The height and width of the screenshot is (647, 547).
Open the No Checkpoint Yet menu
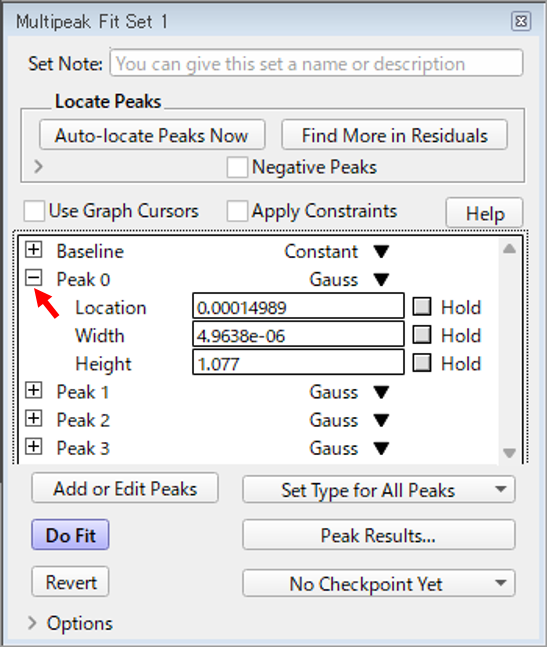pyautogui.click(x=379, y=583)
